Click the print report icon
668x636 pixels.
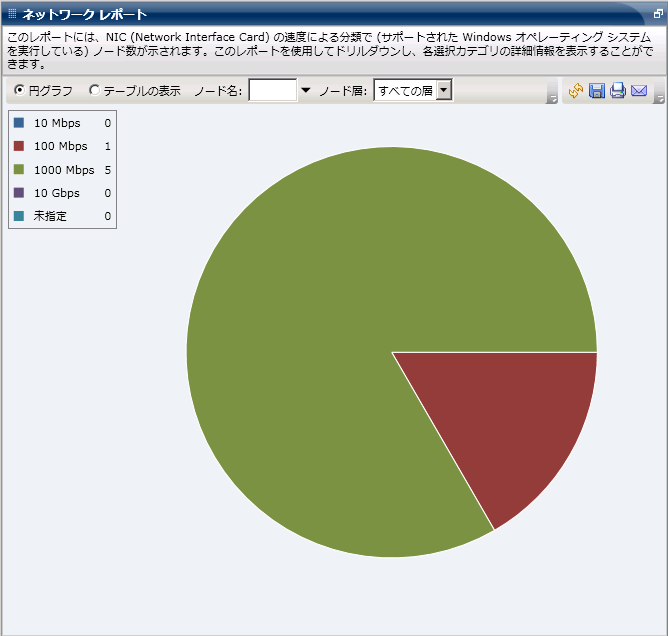coord(618,91)
